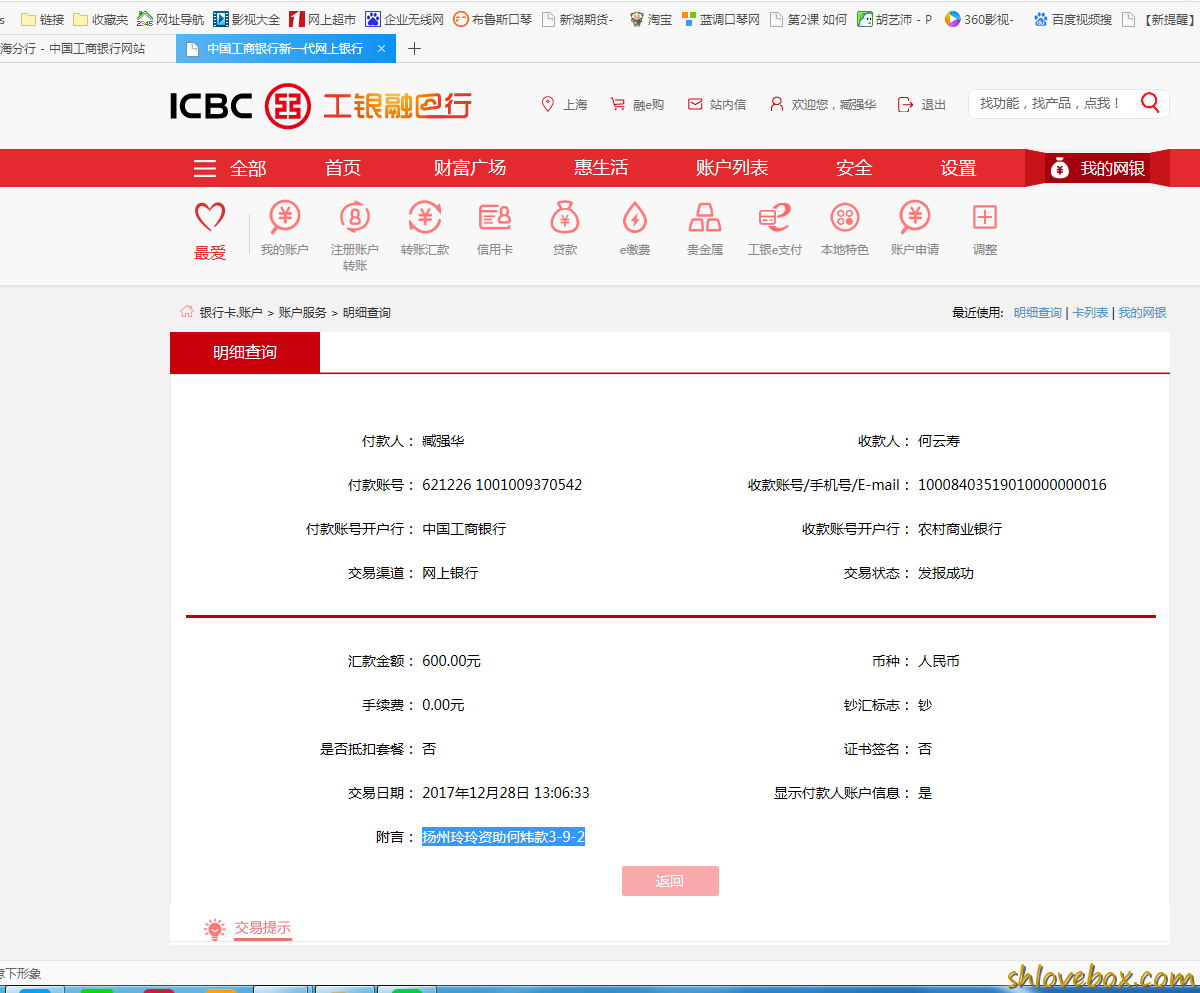Click the 汇款金额 value 600.00元
This screenshot has height=993, width=1200.
pyautogui.click(x=451, y=661)
